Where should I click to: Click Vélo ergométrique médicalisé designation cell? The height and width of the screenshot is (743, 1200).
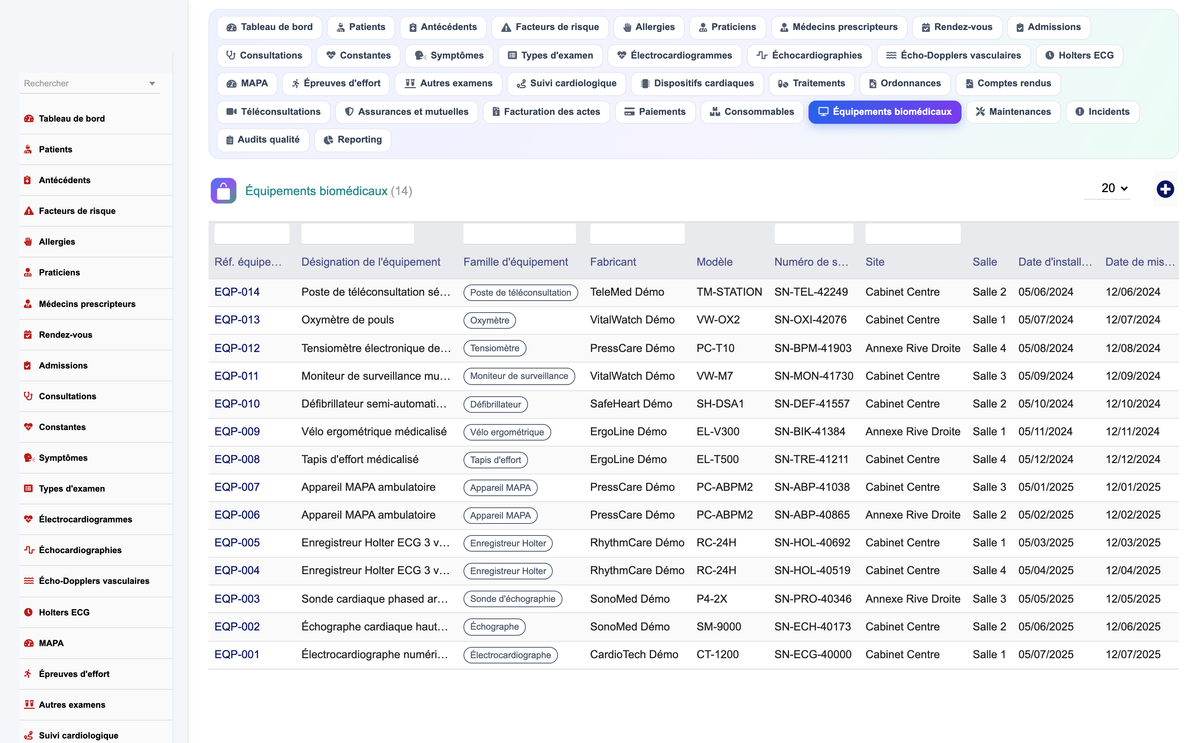tap(374, 432)
